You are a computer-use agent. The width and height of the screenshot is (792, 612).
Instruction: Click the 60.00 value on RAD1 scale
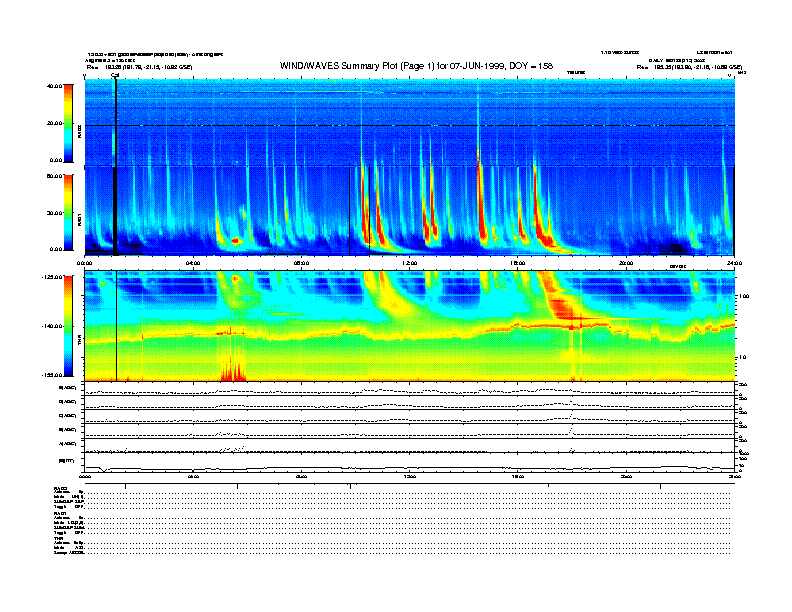(54, 176)
